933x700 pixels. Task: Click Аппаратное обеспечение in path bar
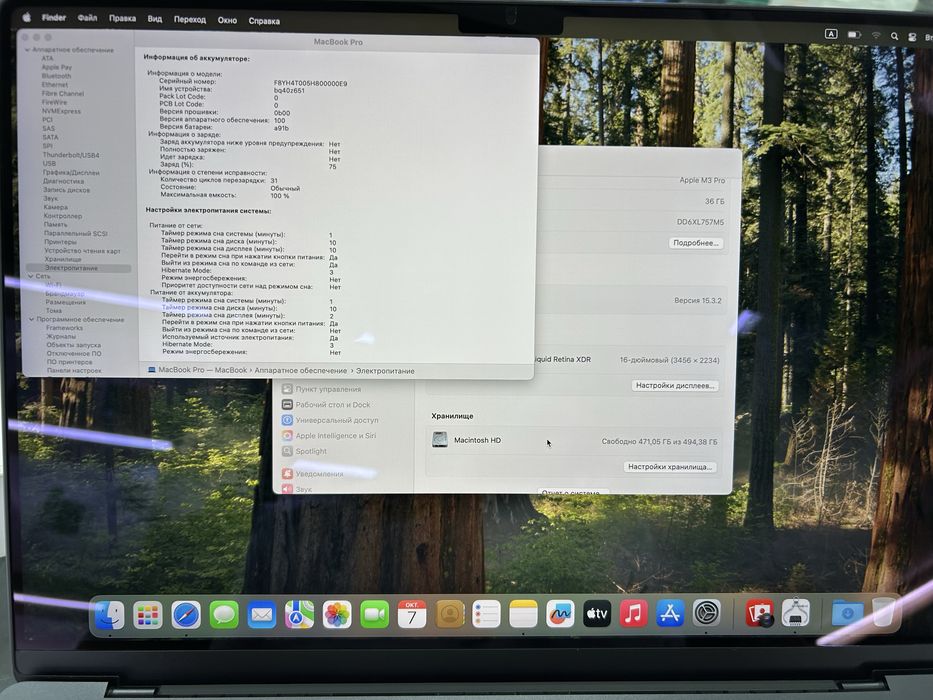300,370
